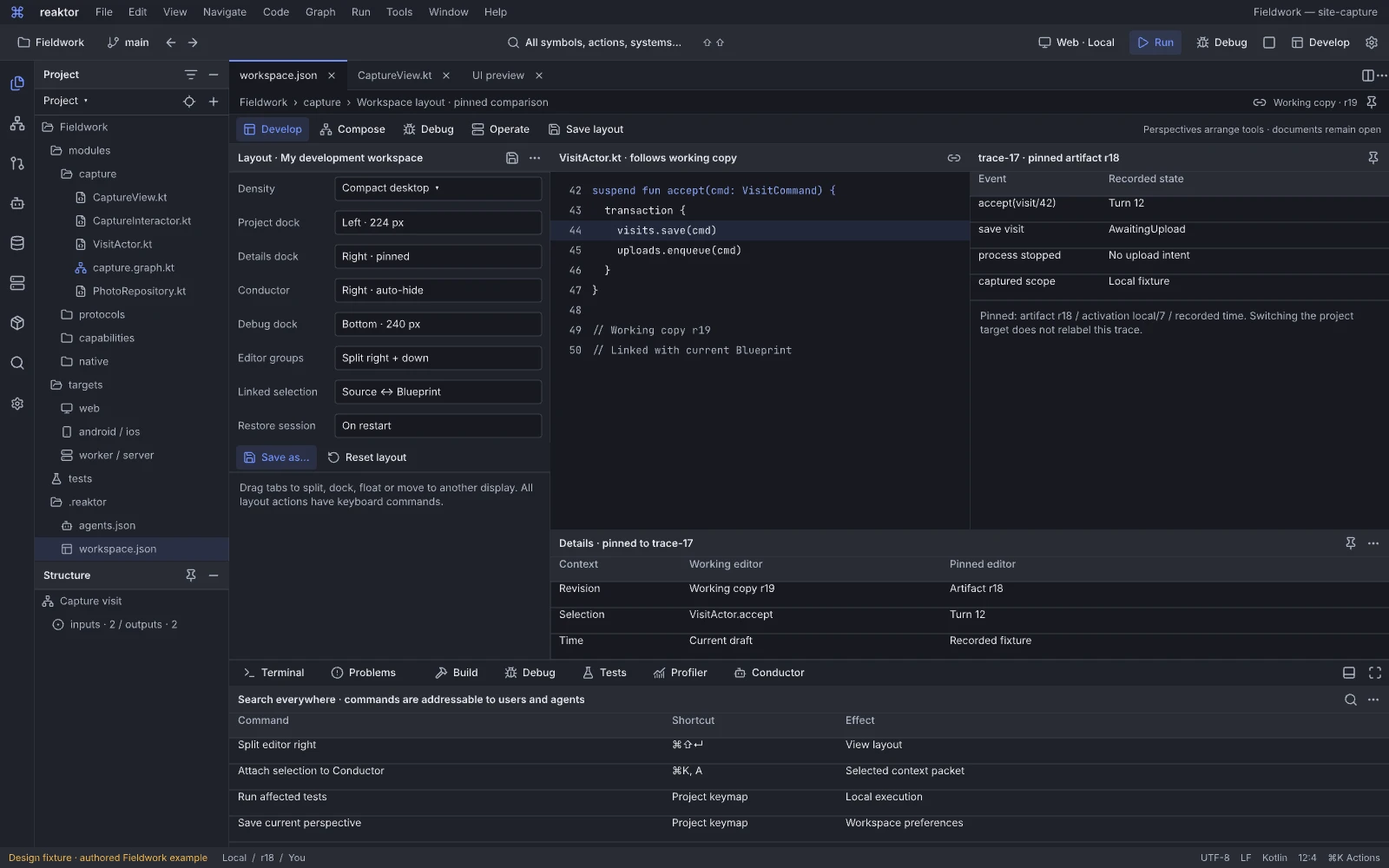This screenshot has width=1389, height=868.
Task: Open the Project files sidebar icon
Action: click(17, 83)
